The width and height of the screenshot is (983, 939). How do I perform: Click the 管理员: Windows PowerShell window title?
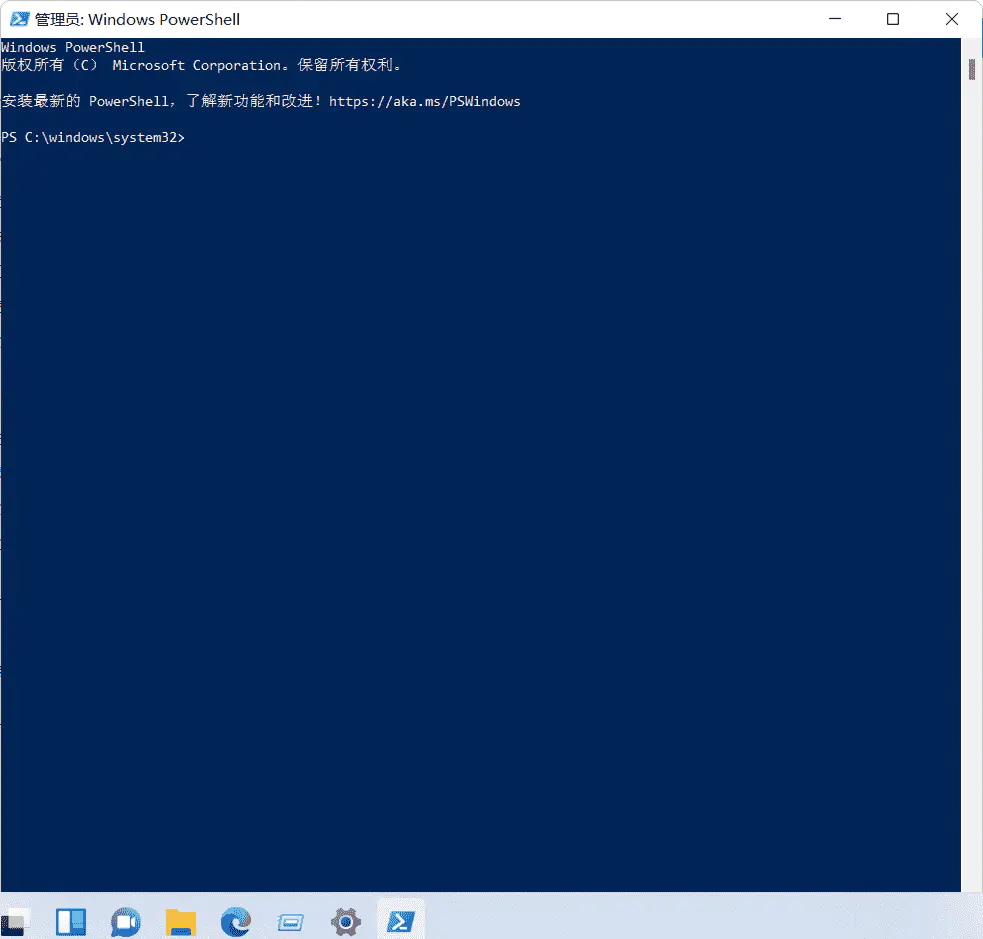pyautogui.click(x=137, y=19)
